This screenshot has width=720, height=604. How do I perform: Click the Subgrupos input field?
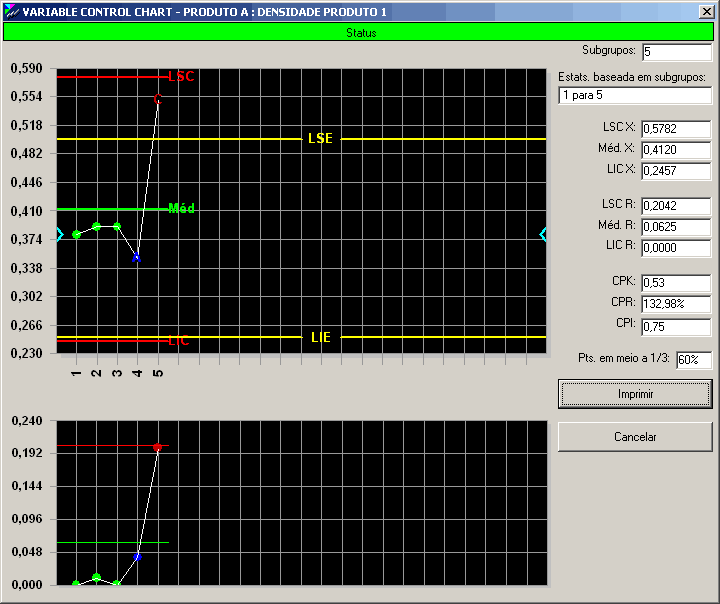coord(677,51)
